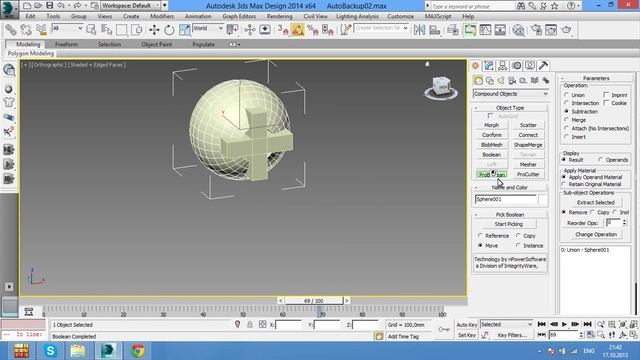The height and width of the screenshot is (360, 640).
Task: Activate Select and Move tool
Action: (154, 29)
